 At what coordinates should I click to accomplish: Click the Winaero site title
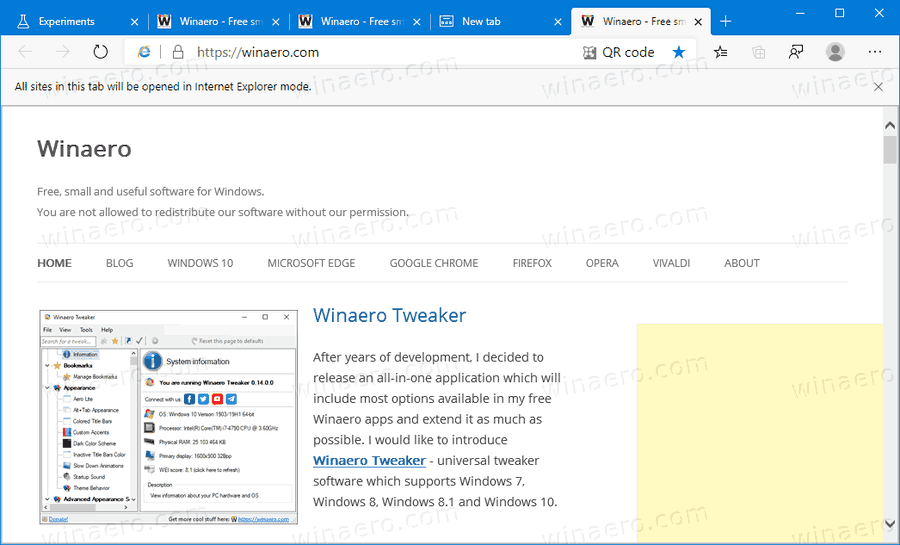(84, 149)
